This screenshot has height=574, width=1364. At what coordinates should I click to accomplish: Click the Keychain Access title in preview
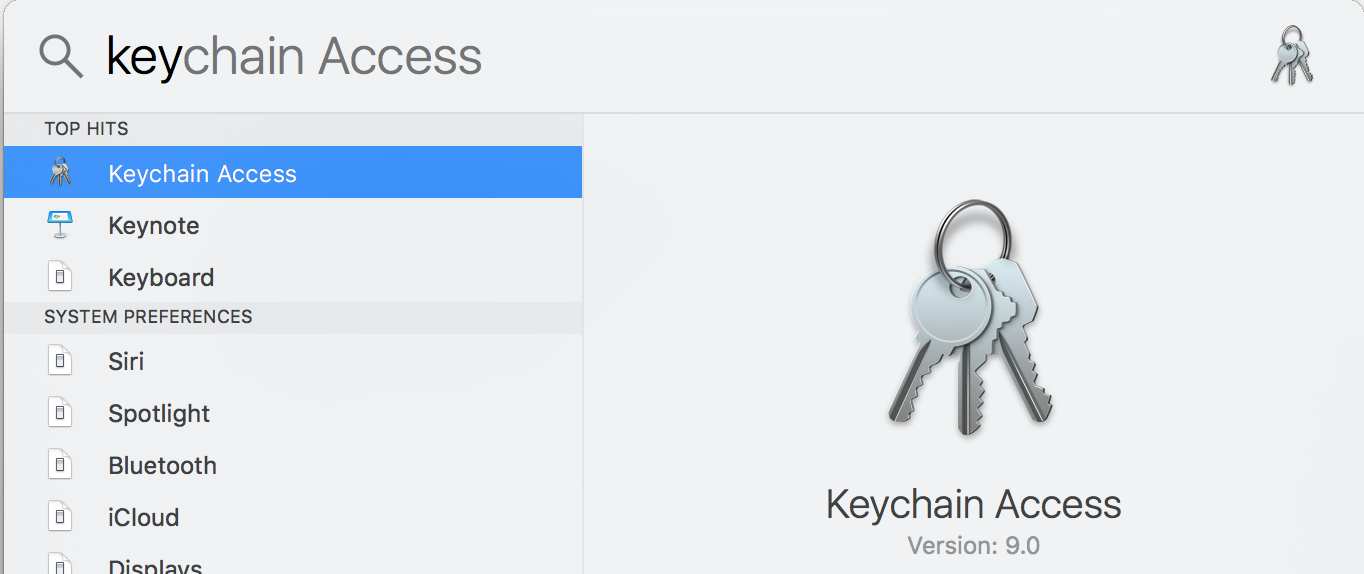(973, 504)
